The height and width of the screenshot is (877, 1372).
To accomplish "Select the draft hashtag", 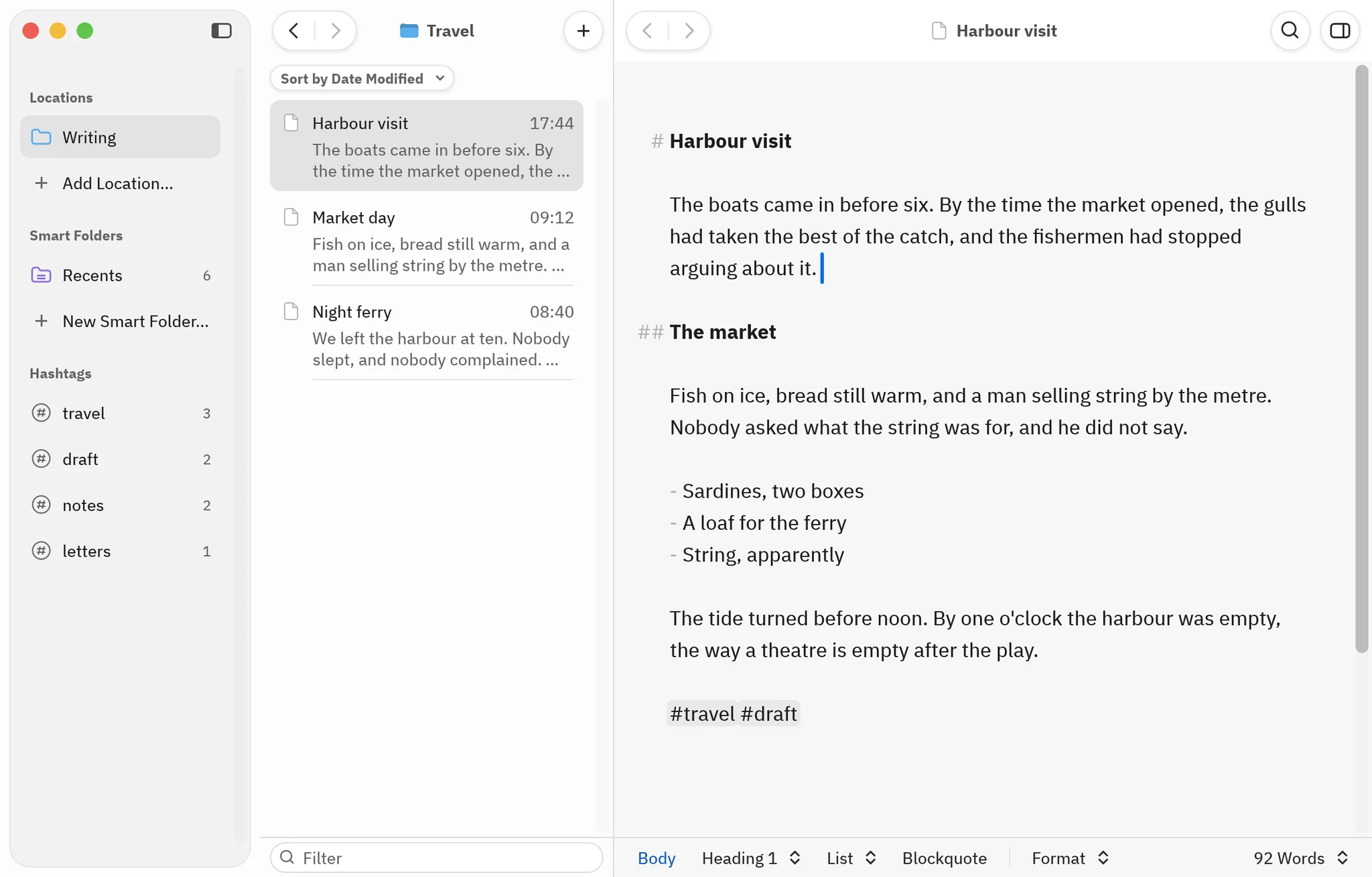I will [x=120, y=459].
